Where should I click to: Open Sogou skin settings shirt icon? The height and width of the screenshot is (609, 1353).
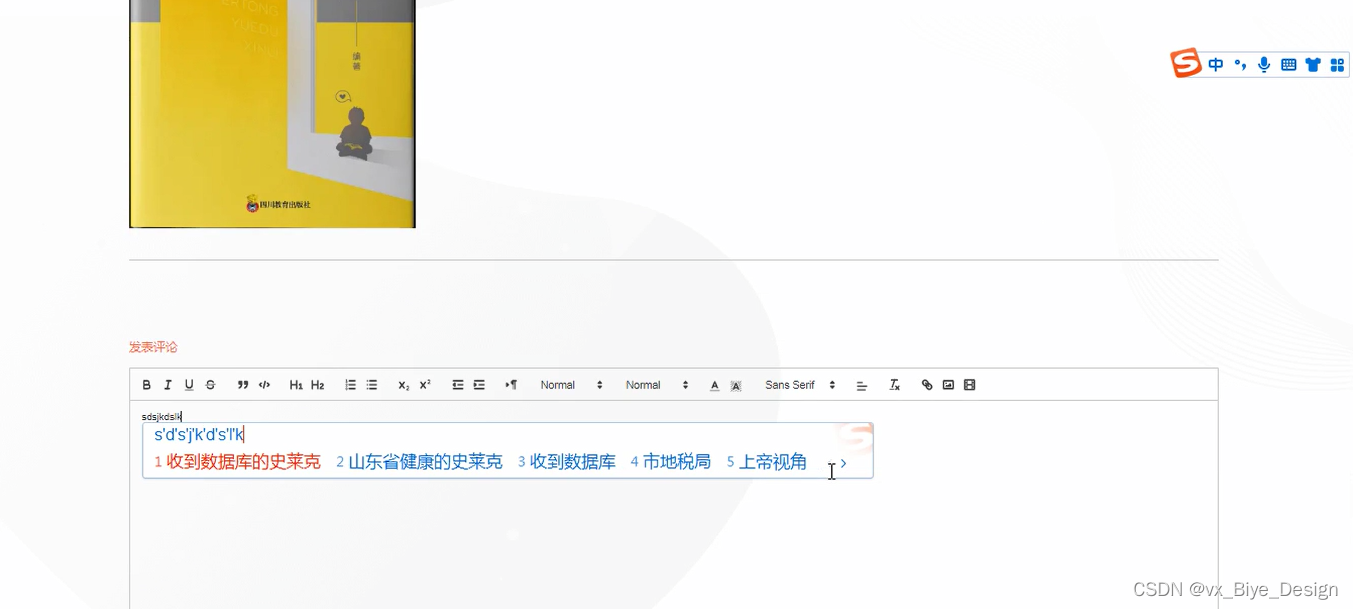[x=1313, y=65]
